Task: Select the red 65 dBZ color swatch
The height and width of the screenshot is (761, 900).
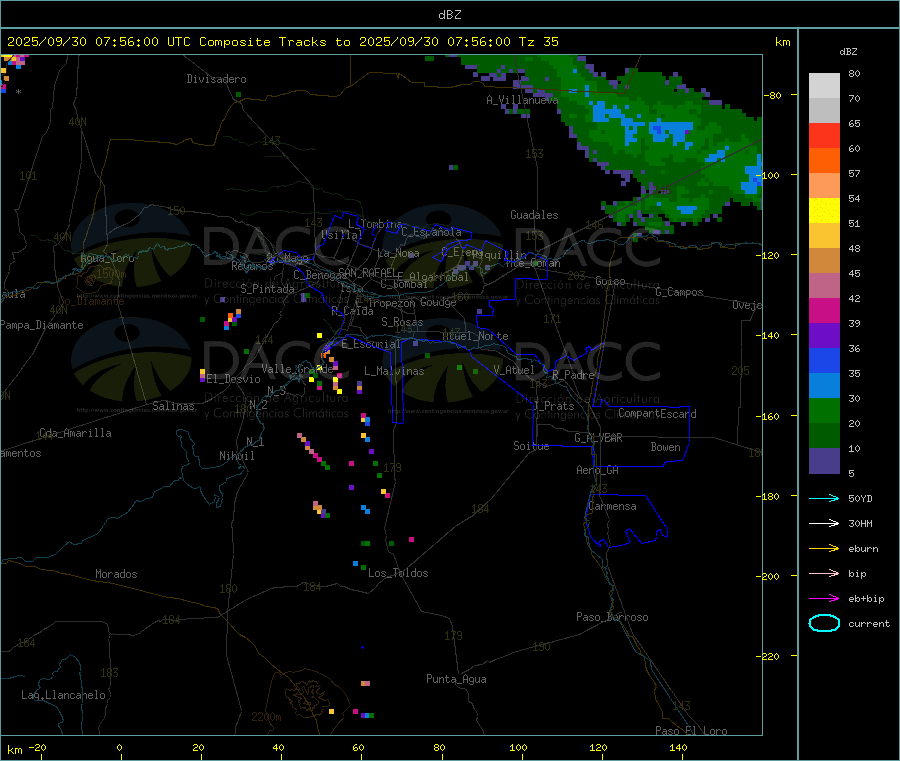Action: click(x=824, y=135)
